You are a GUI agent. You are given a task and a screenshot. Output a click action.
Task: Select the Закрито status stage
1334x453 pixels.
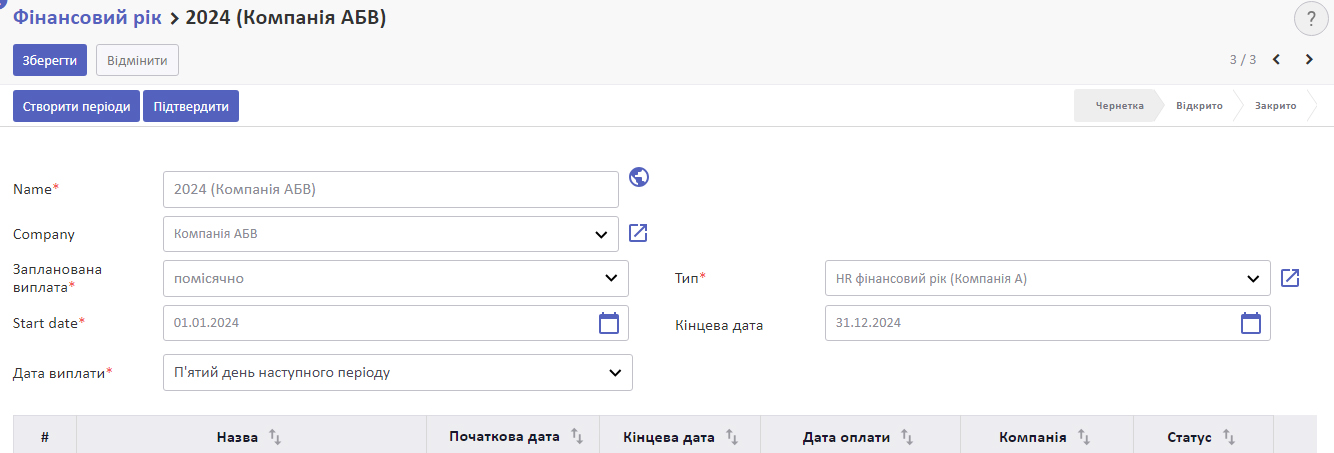coord(1276,106)
